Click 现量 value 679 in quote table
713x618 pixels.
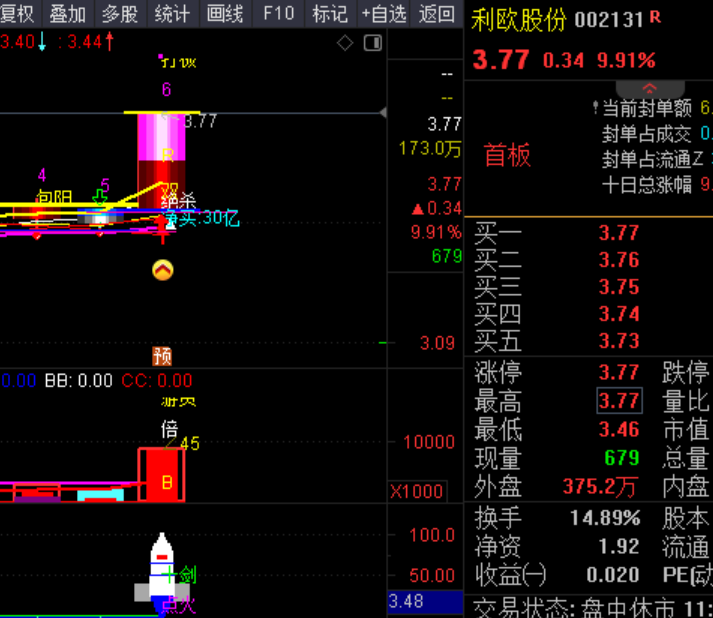(x=622, y=458)
